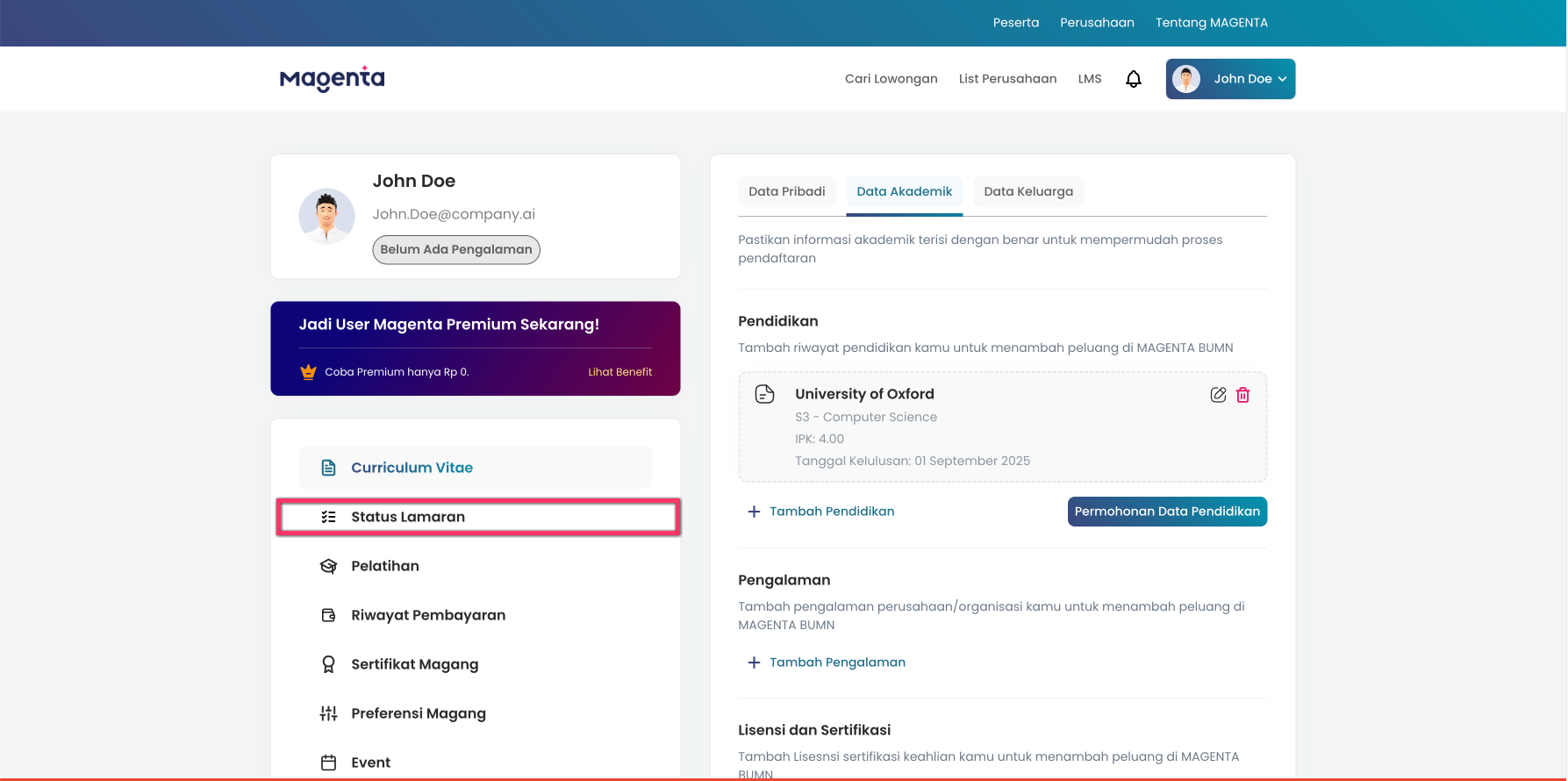Click the John Doe profile avatar in sidebar

pos(326,216)
